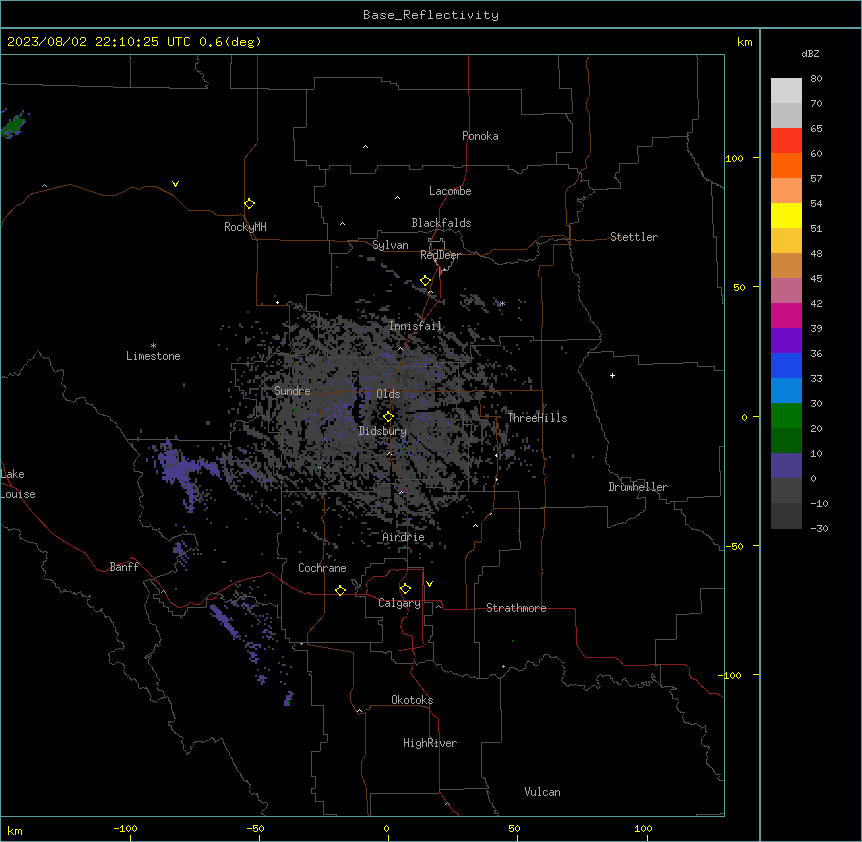Select the 30 dBZ green color swatch
Screen dimensions: 862x842
786,416
